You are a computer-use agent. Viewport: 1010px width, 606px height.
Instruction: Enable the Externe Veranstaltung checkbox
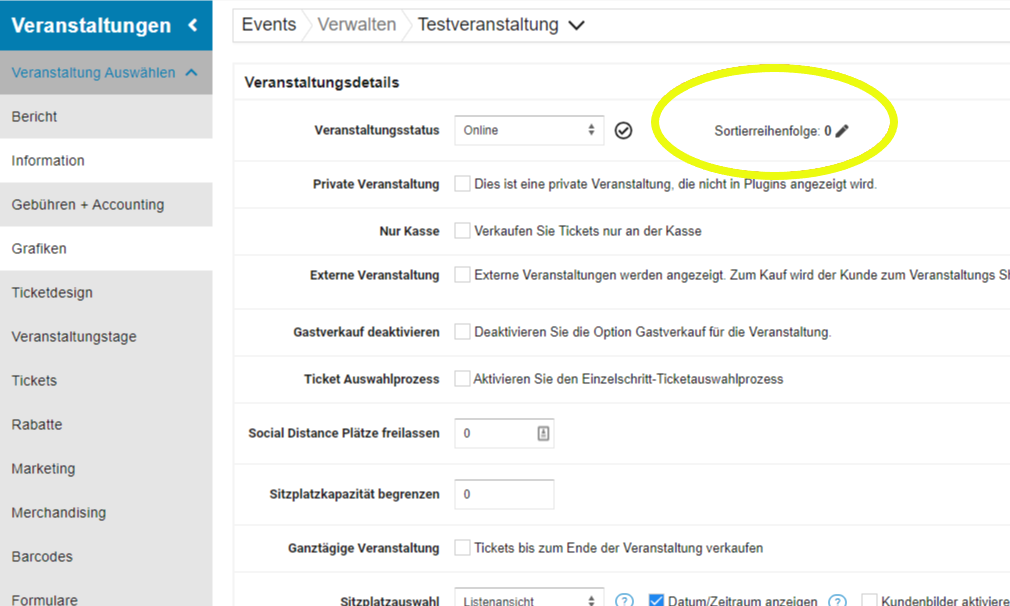(462, 275)
